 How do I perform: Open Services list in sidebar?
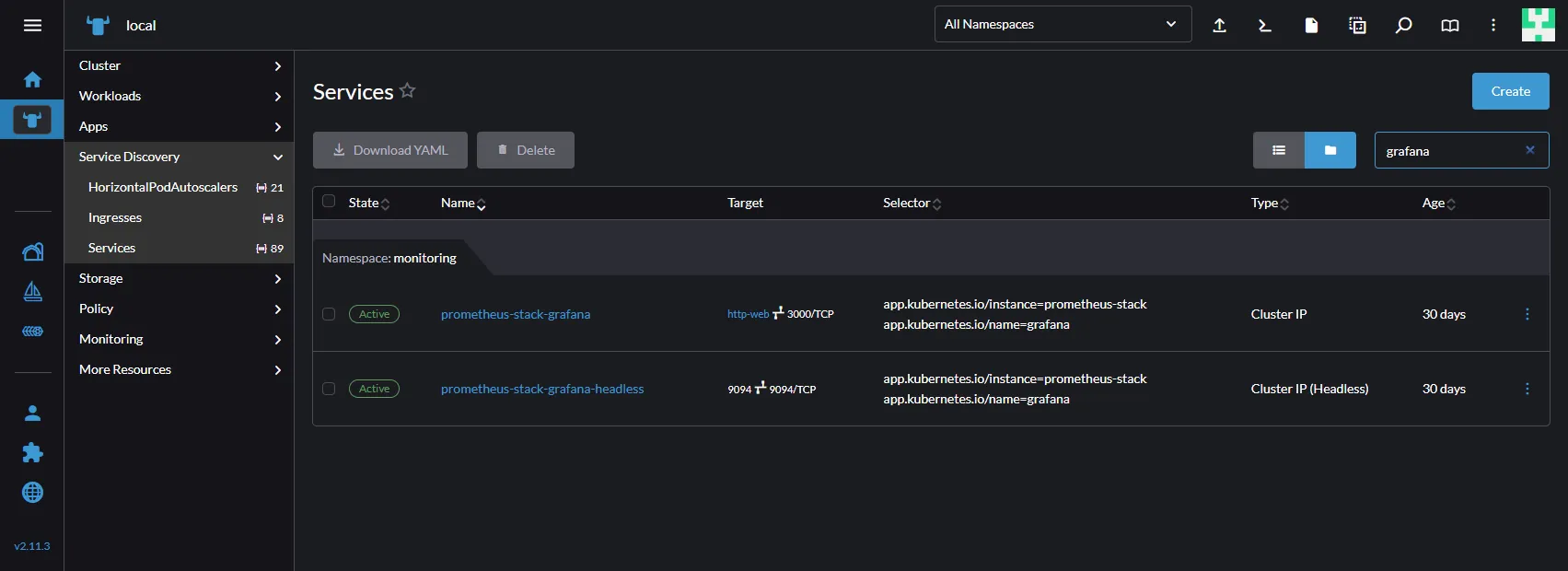tap(179, 248)
